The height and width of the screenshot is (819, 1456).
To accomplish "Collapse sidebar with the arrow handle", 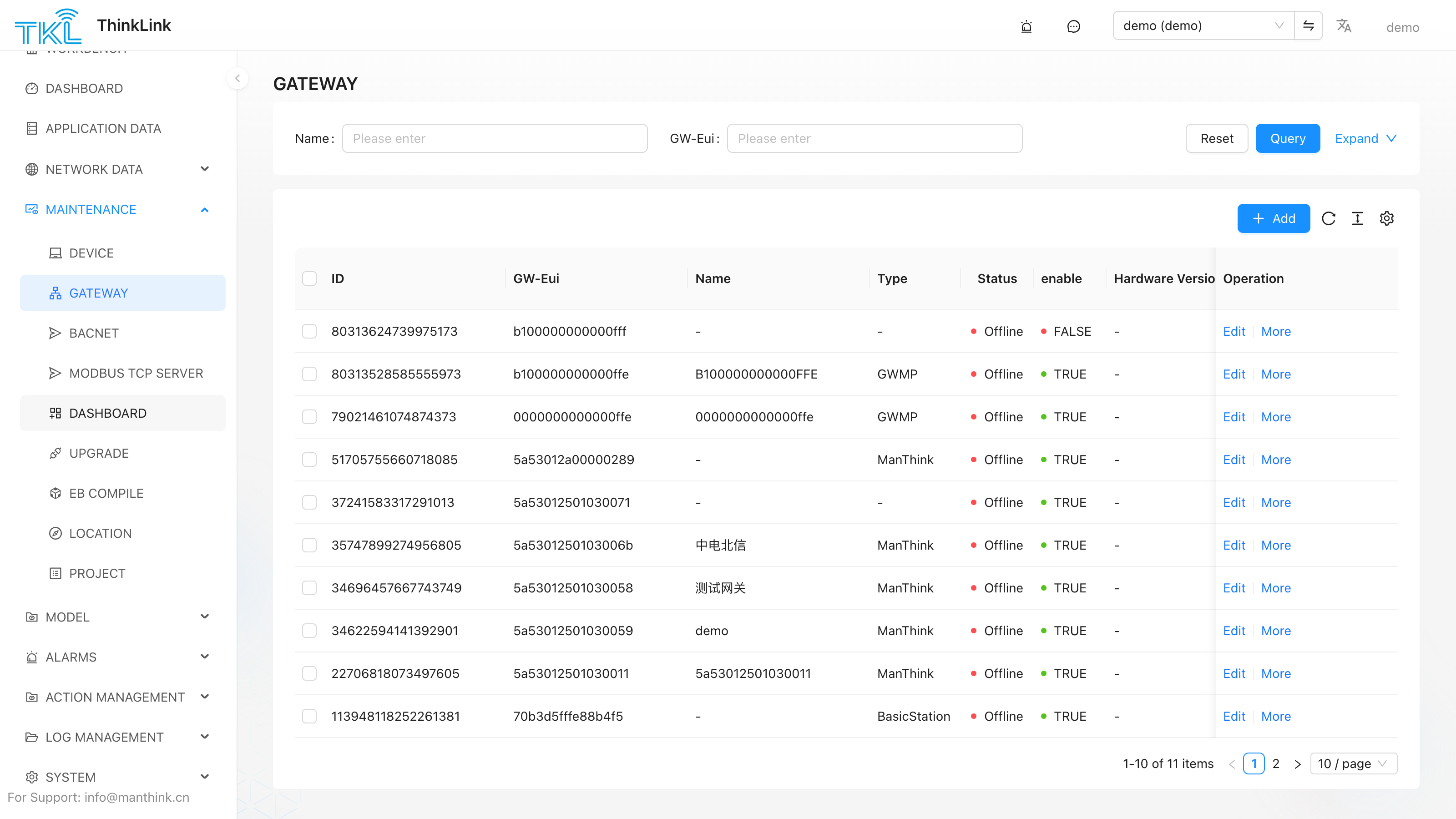I will point(238,78).
